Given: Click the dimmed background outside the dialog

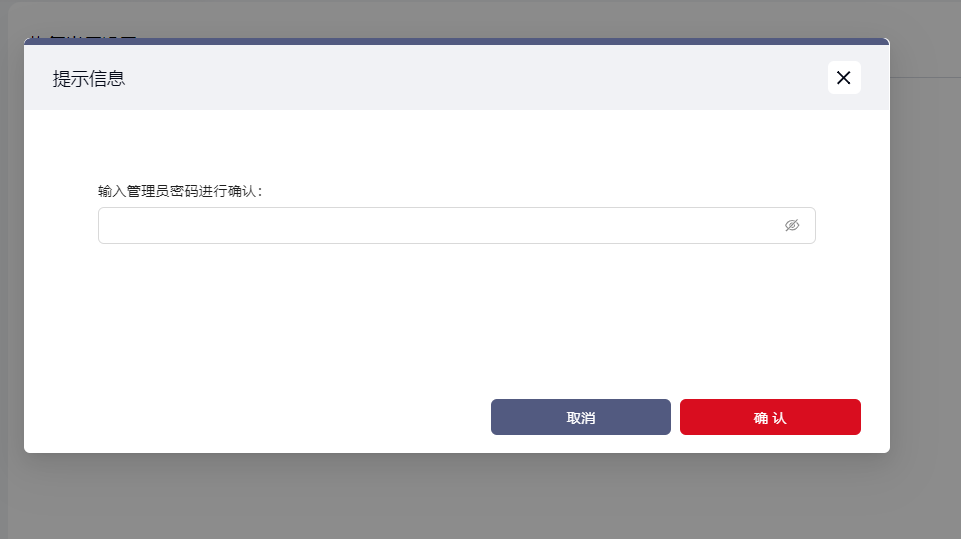Looking at the screenshot, I should [x=478, y=497].
